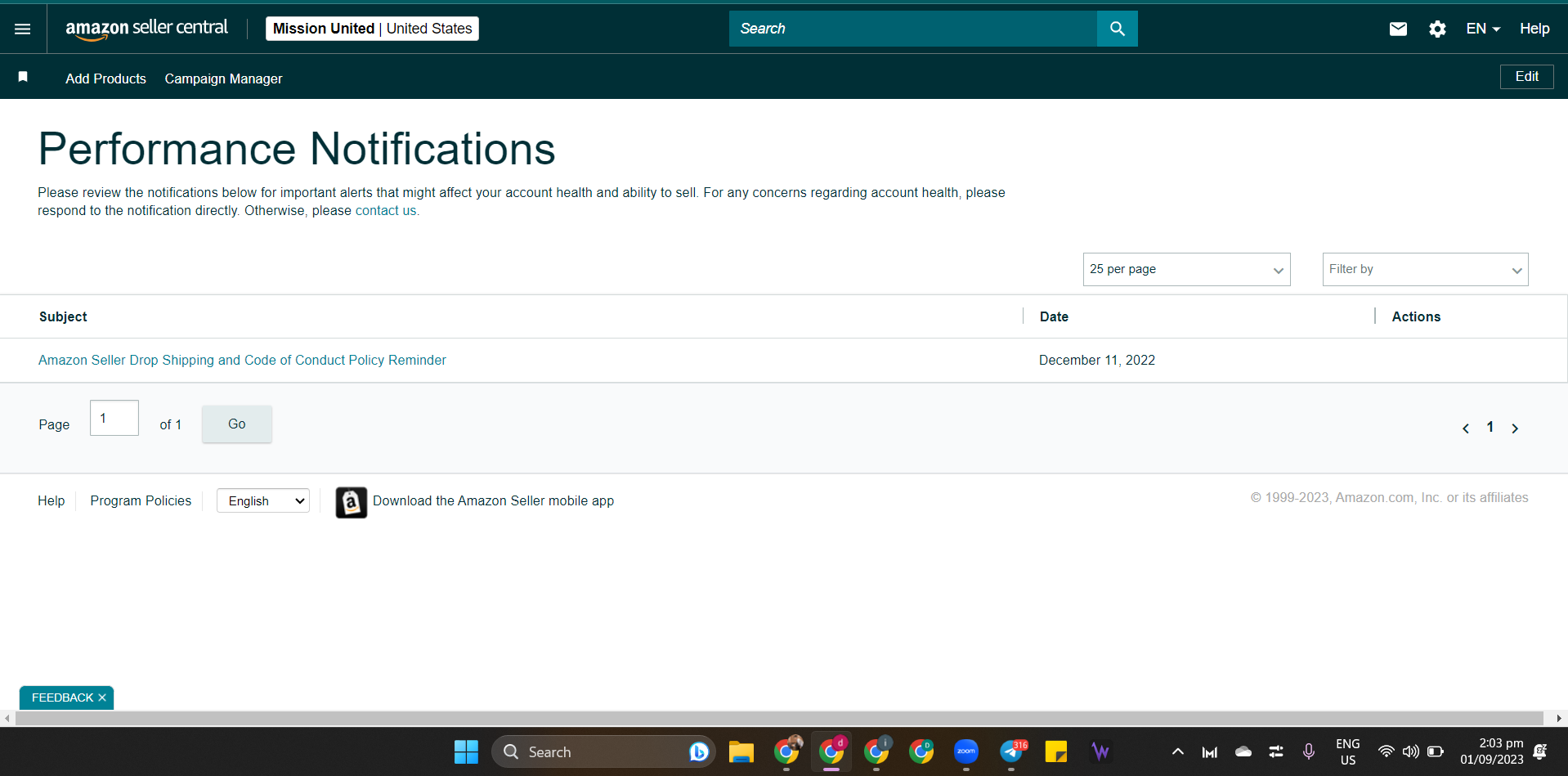Image resolution: width=1568 pixels, height=776 pixels.
Task: Click the December 11, 2022 date cell
Action: [1096, 361]
